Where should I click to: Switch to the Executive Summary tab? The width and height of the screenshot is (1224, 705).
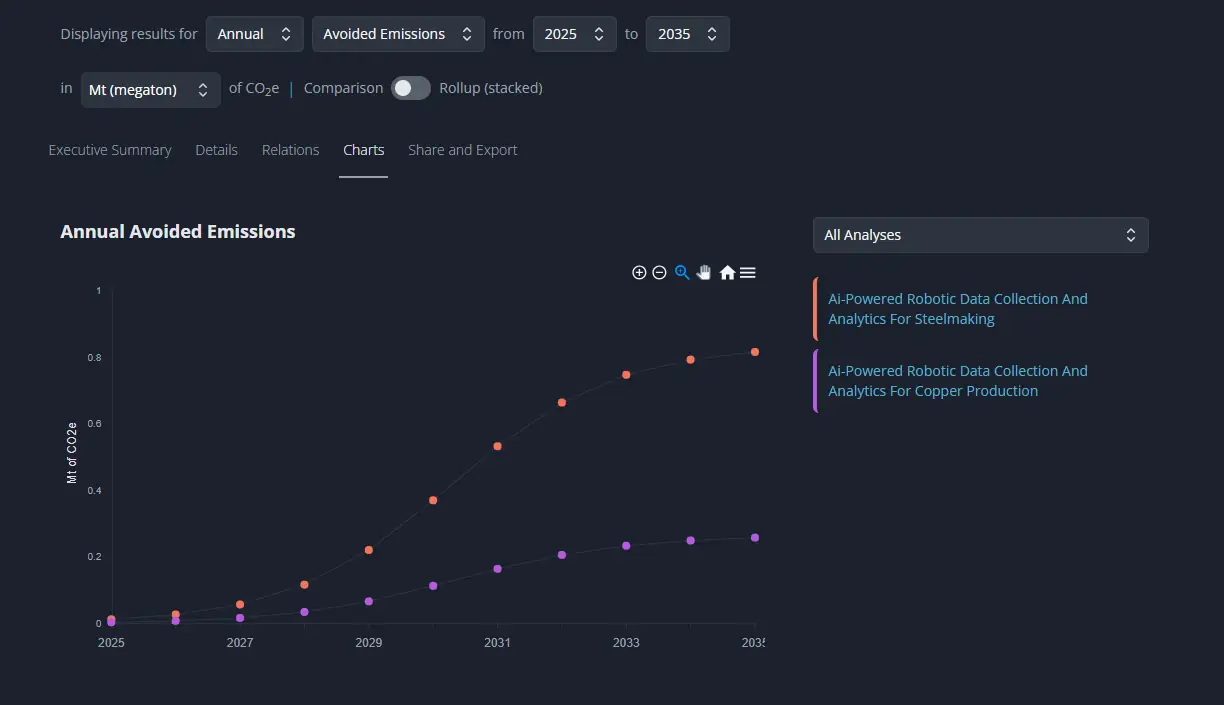pyautogui.click(x=110, y=150)
